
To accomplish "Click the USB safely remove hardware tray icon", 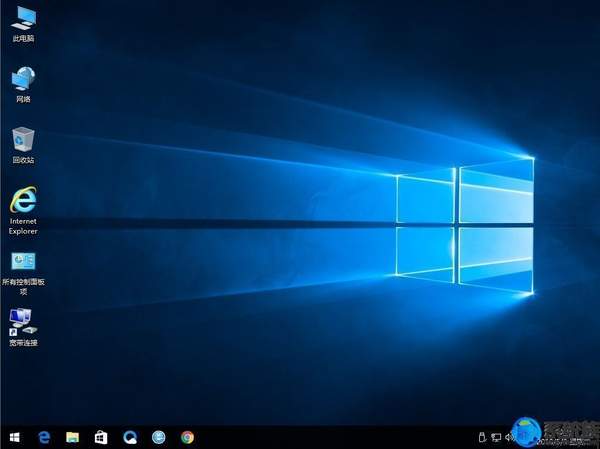I will 482,437.
